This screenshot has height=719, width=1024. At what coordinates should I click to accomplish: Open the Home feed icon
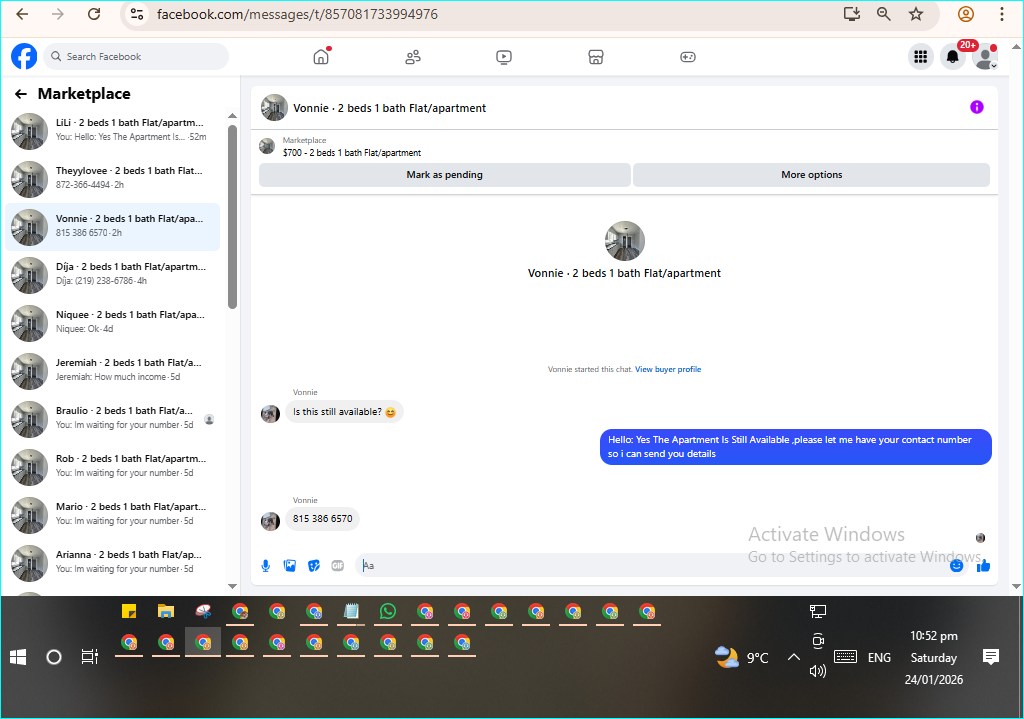coord(321,57)
